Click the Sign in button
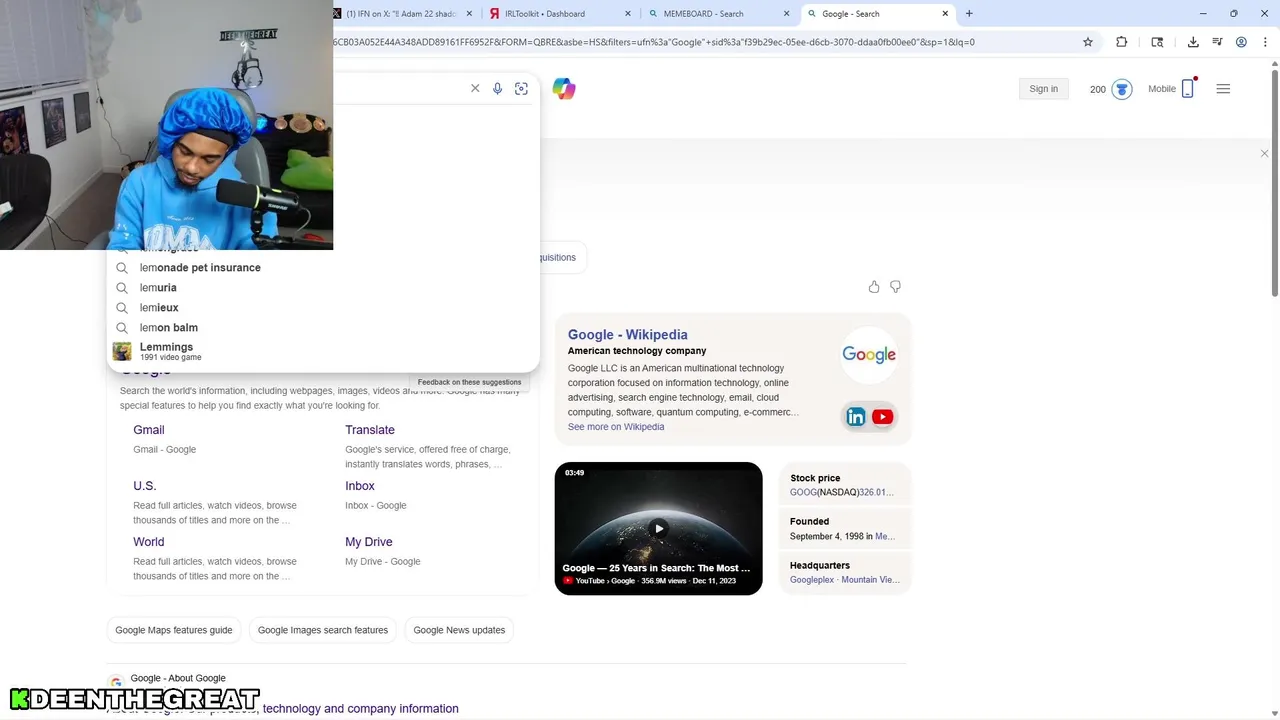Viewport: 1280px width, 720px height. (x=1043, y=89)
